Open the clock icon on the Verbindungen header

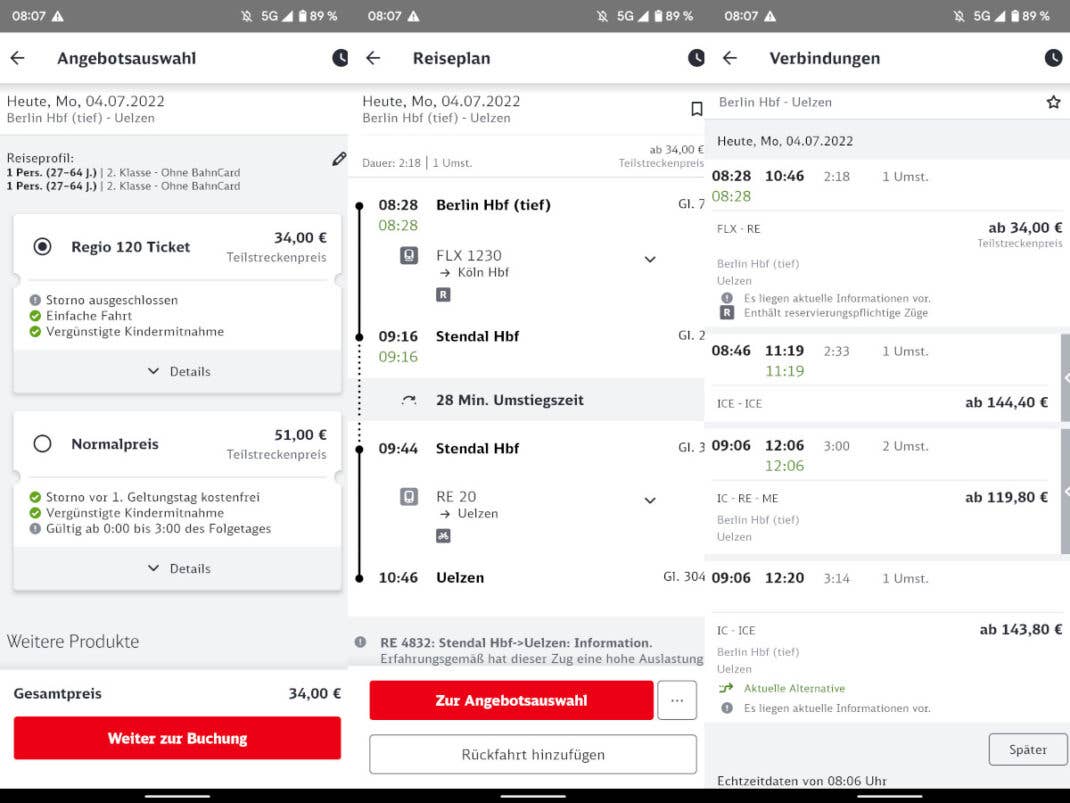tap(1053, 58)
